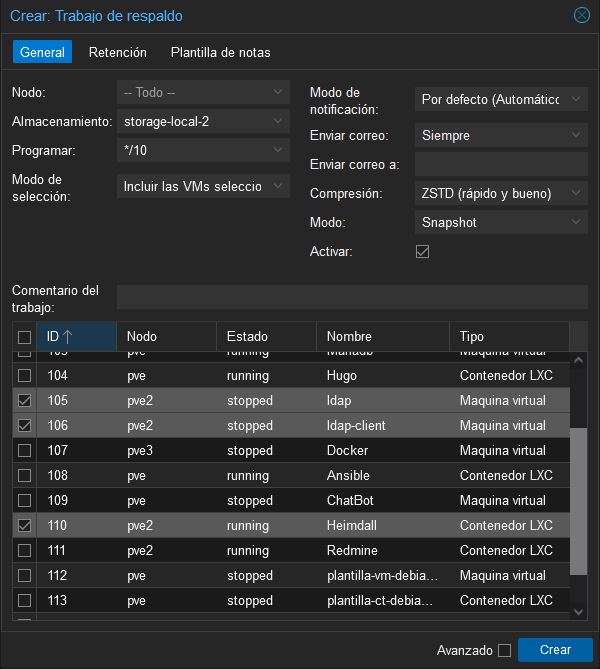The height and width of the screenshot is (669, 600).
Task: Select the General tab
Action: (42, 52)
